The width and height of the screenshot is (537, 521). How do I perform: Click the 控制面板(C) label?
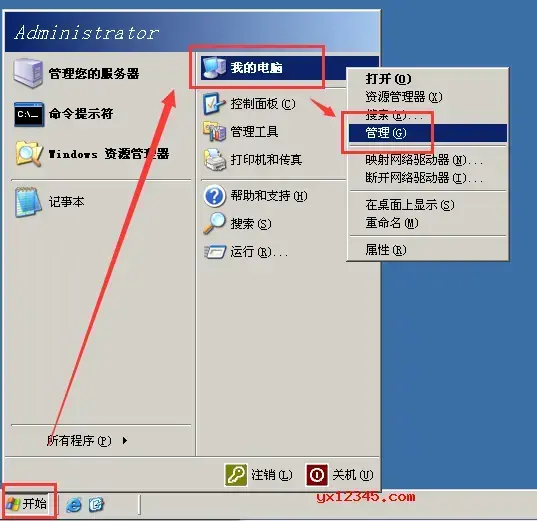pyautogui.click(x=263, y=104)
